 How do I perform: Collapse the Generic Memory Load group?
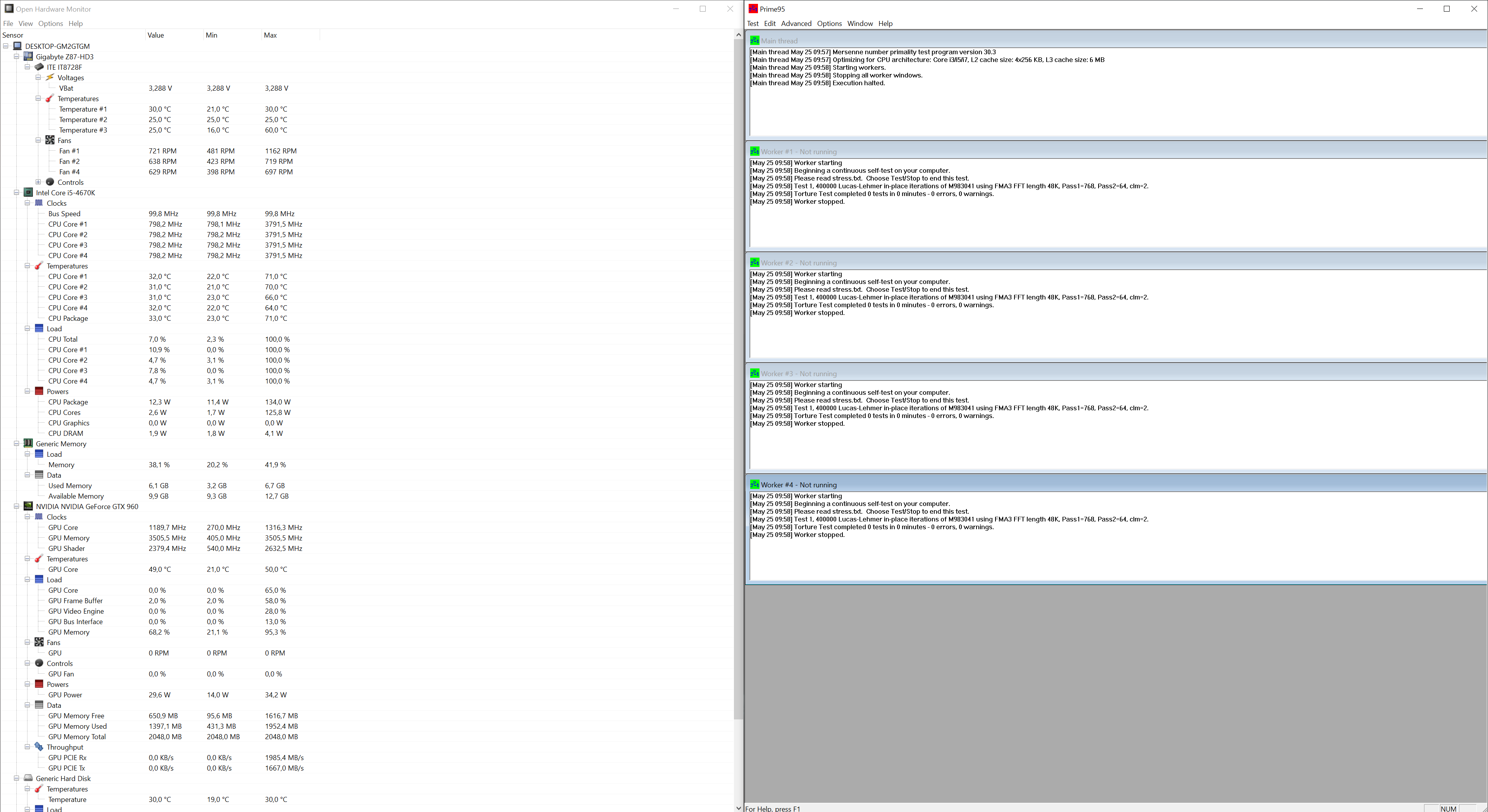click(x=27, y=454)
